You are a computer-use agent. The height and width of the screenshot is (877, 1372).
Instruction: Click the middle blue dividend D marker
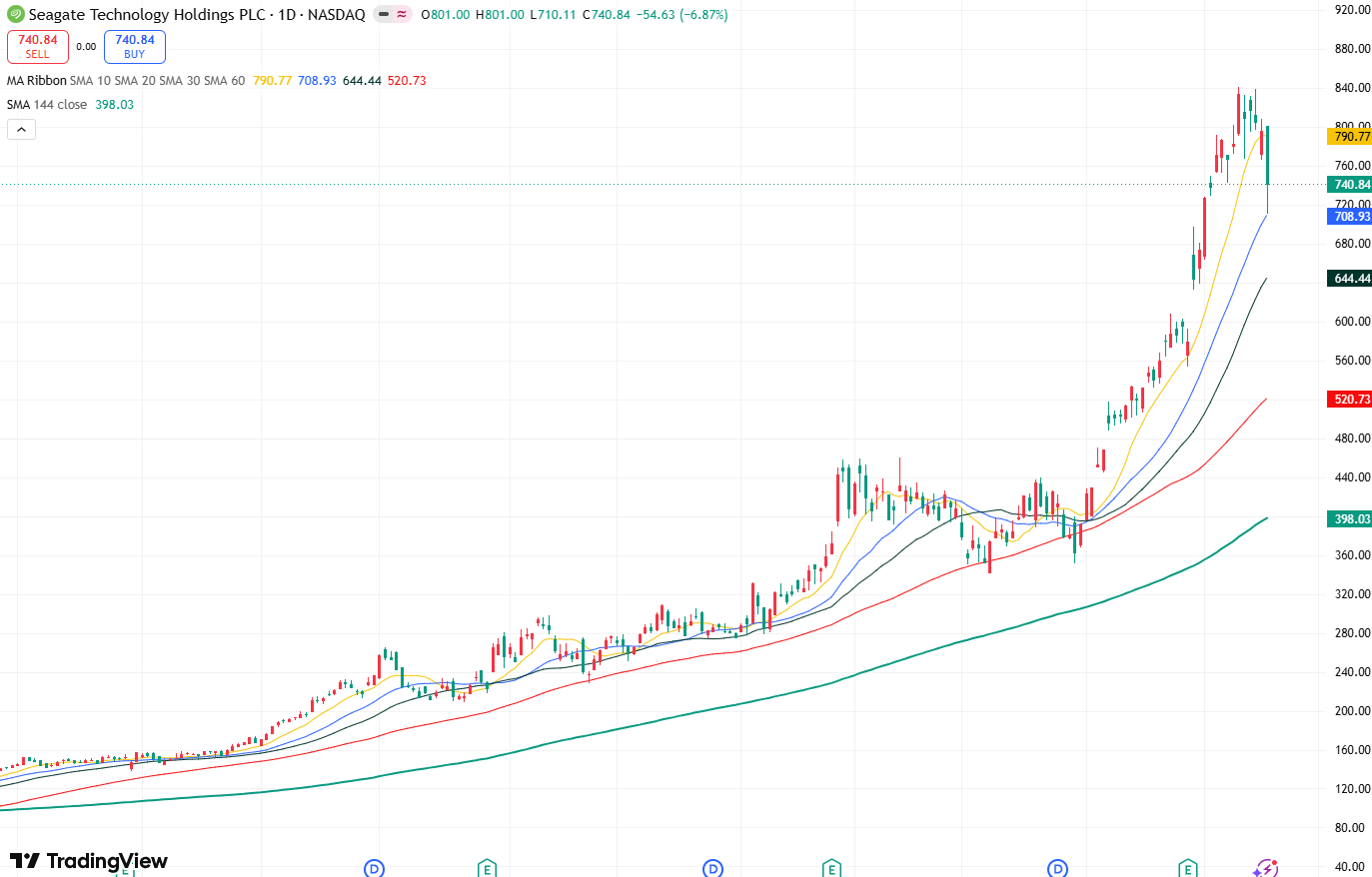(x=712, y=868)
